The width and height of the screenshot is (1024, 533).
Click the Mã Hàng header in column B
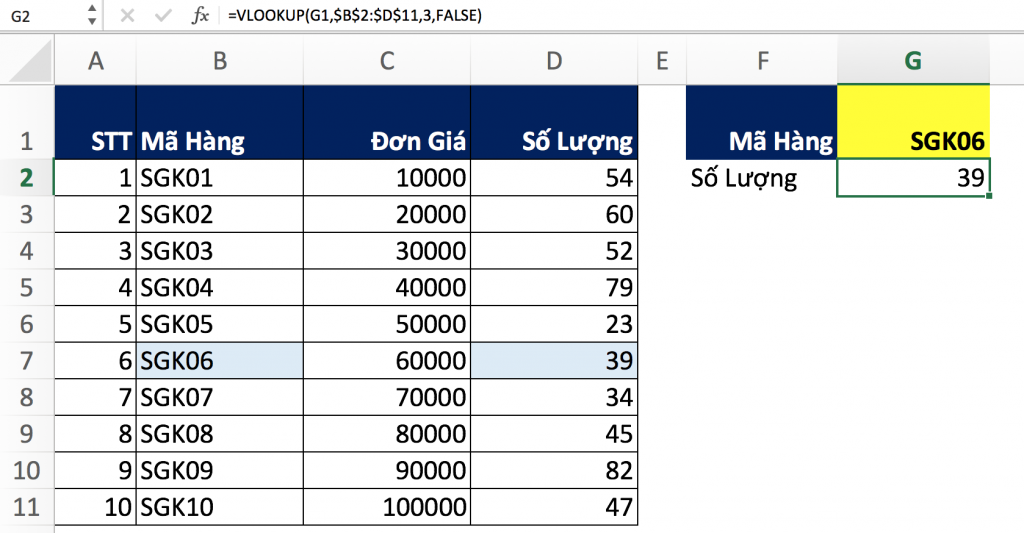pyautogui.click(x=219, y=141)
